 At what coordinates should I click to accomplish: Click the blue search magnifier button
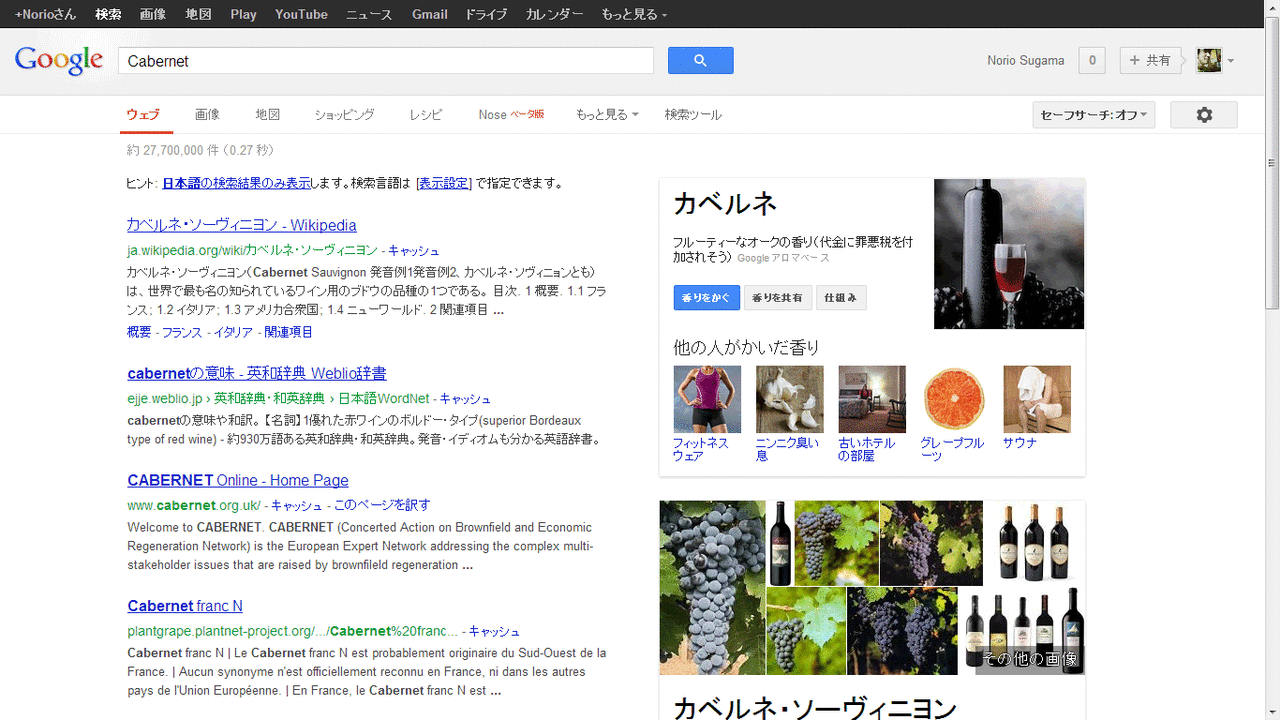[700, 61]
